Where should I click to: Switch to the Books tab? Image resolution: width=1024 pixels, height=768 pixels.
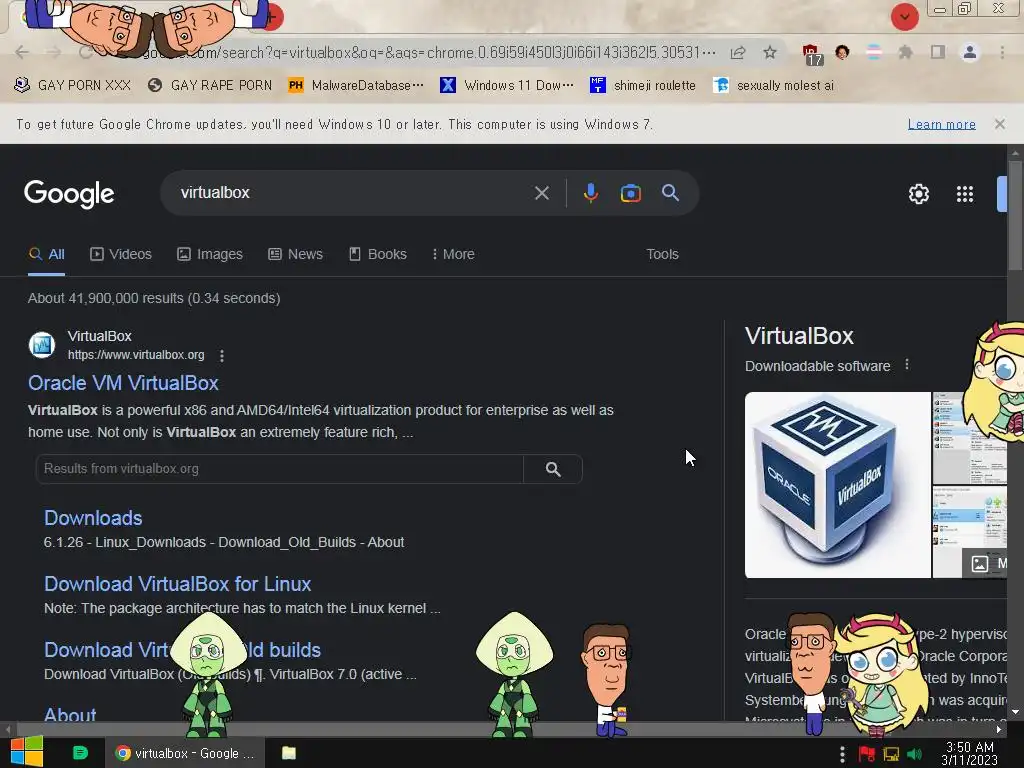(x=377, y=254)
